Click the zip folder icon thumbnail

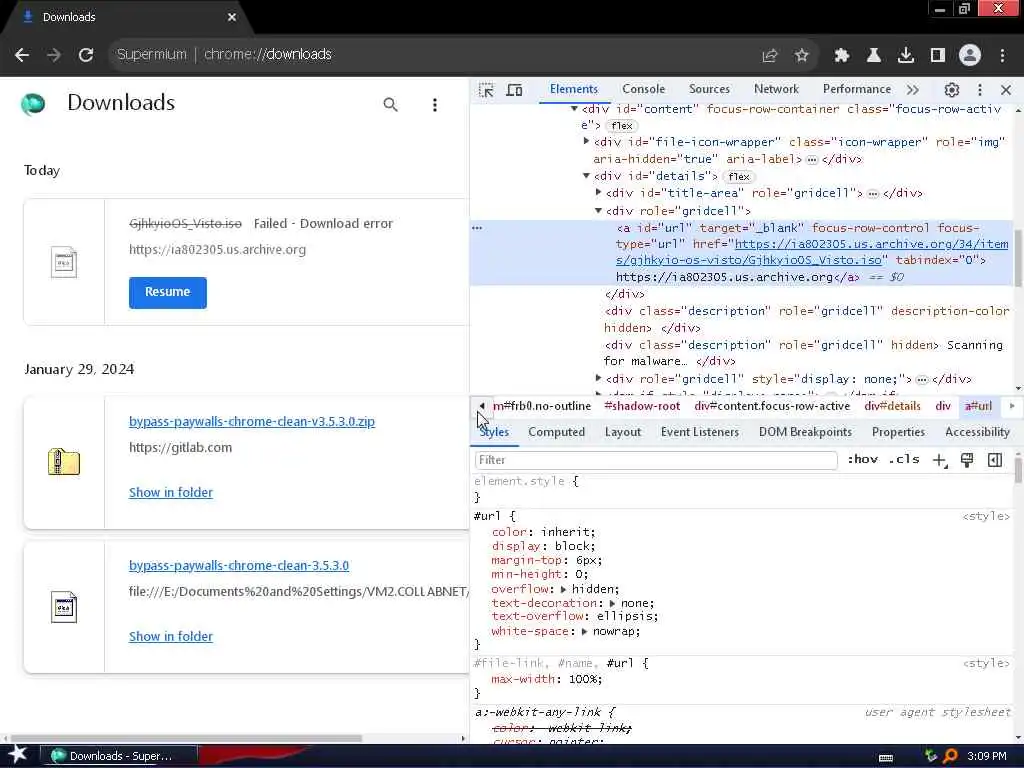point(64,462)
